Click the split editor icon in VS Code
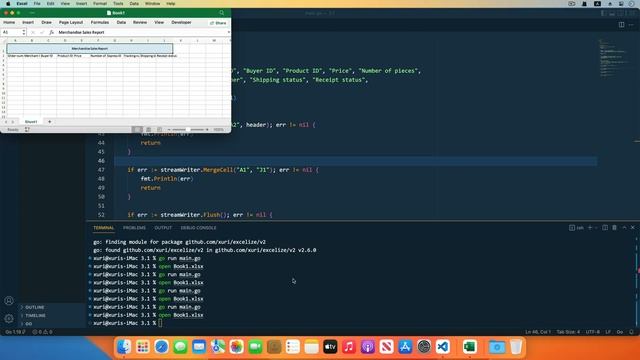640x360 pixels. pyautogui.click(x=621, y=24)
